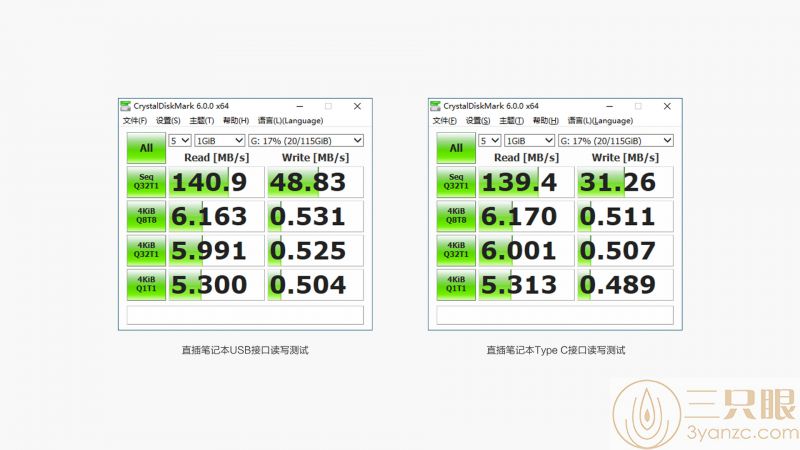Start 4KiB Q32T1 test in right window

tap(456, 250)
